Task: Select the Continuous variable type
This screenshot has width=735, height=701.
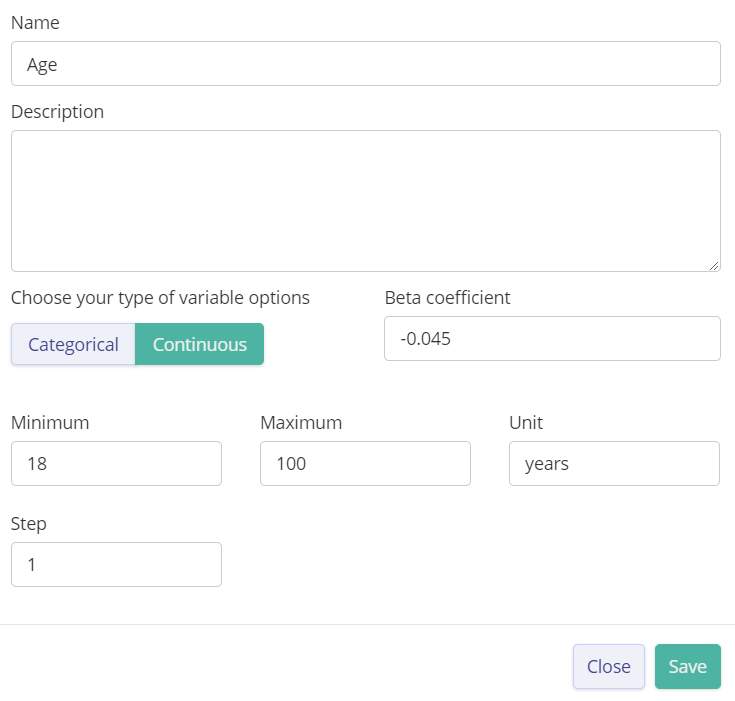Action: (x=199, y=344)
